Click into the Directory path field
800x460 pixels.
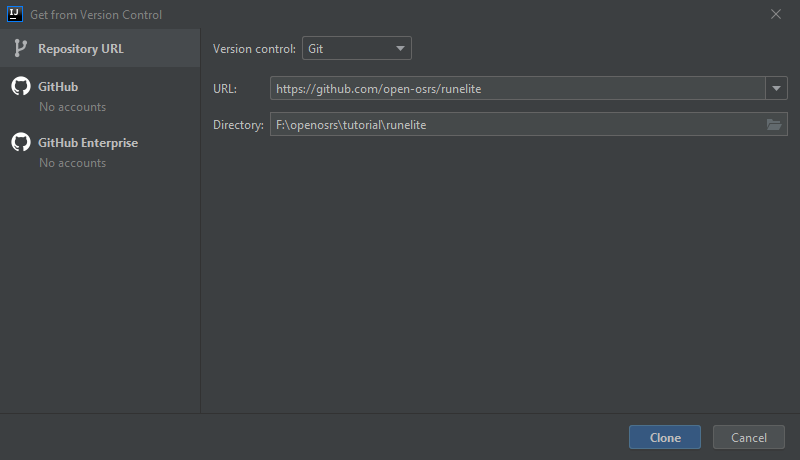[514, 125]
